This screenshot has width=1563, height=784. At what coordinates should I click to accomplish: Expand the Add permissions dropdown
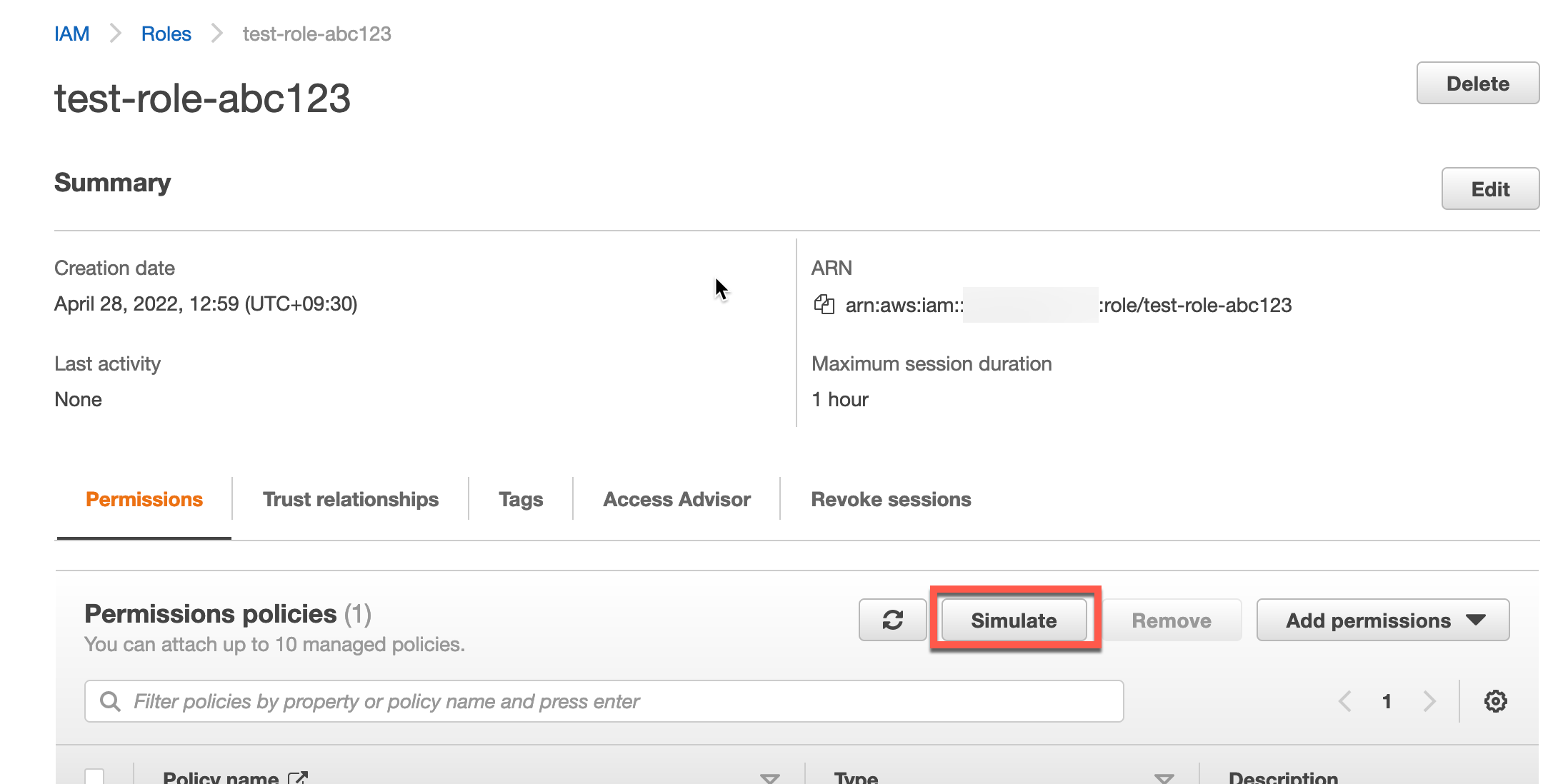[1382, 620]
